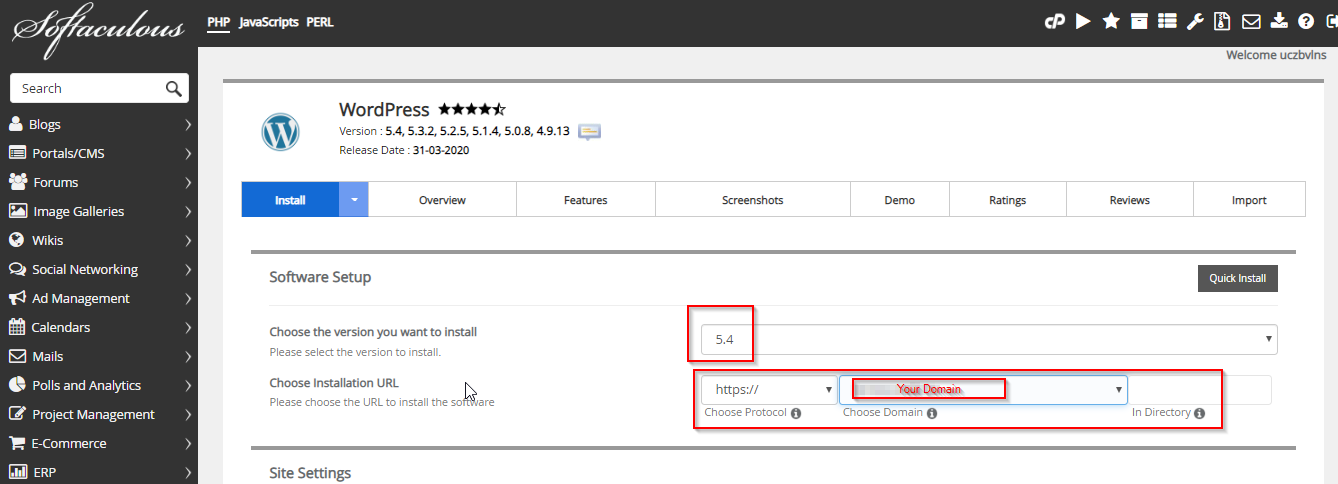
Task: Click the WordPress logo image
Action: (280, 132)
